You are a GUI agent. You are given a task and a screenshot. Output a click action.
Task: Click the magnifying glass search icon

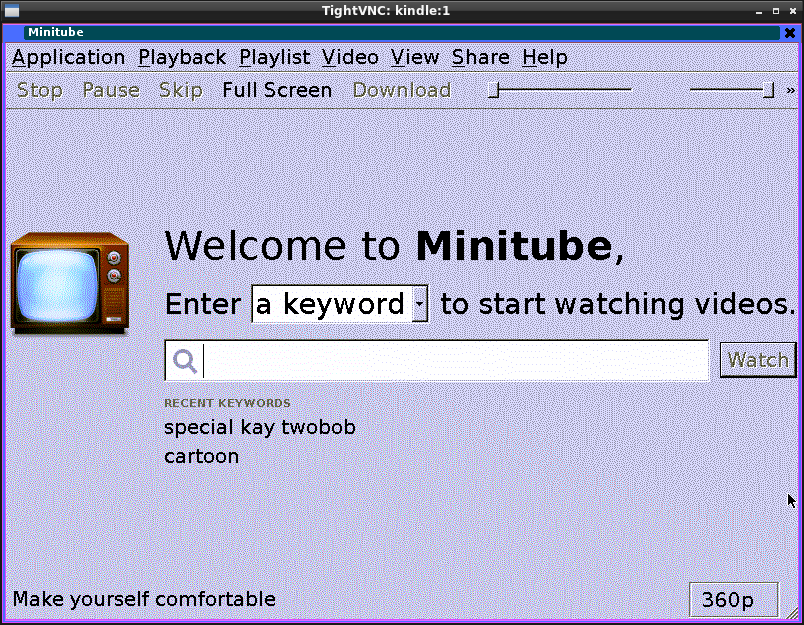185,361
